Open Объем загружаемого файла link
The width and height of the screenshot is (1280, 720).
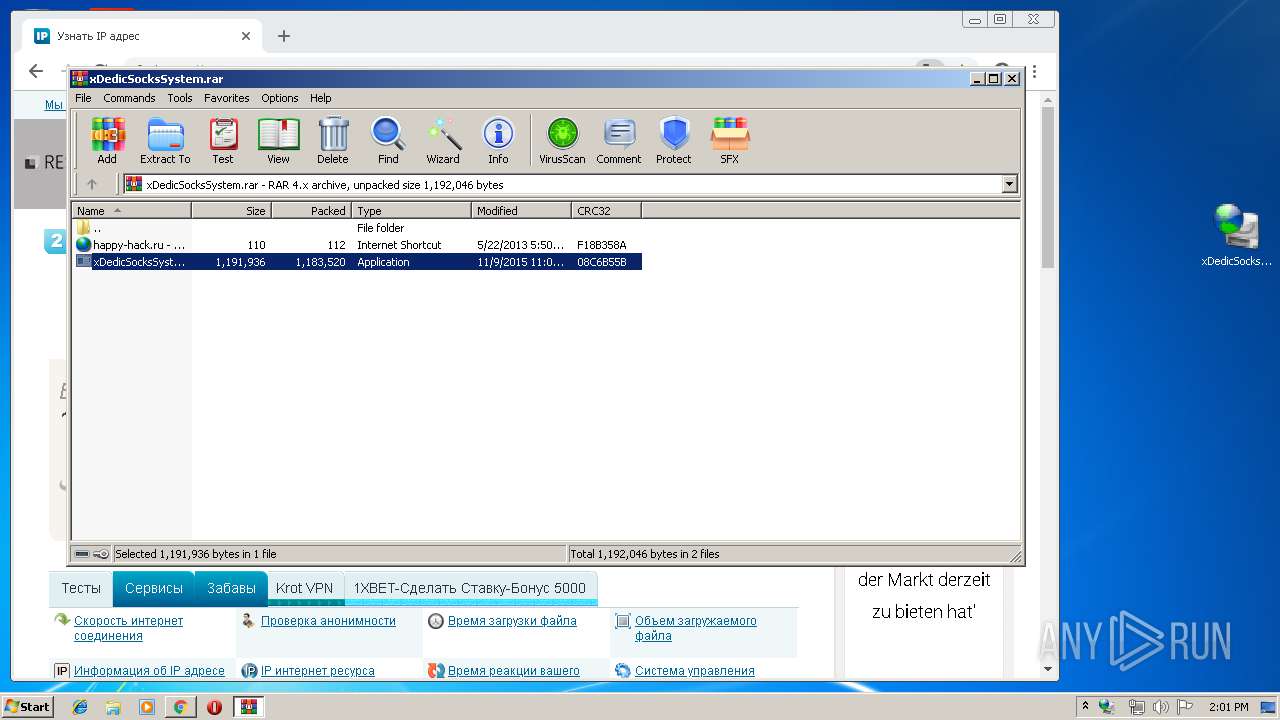[696, 628]
